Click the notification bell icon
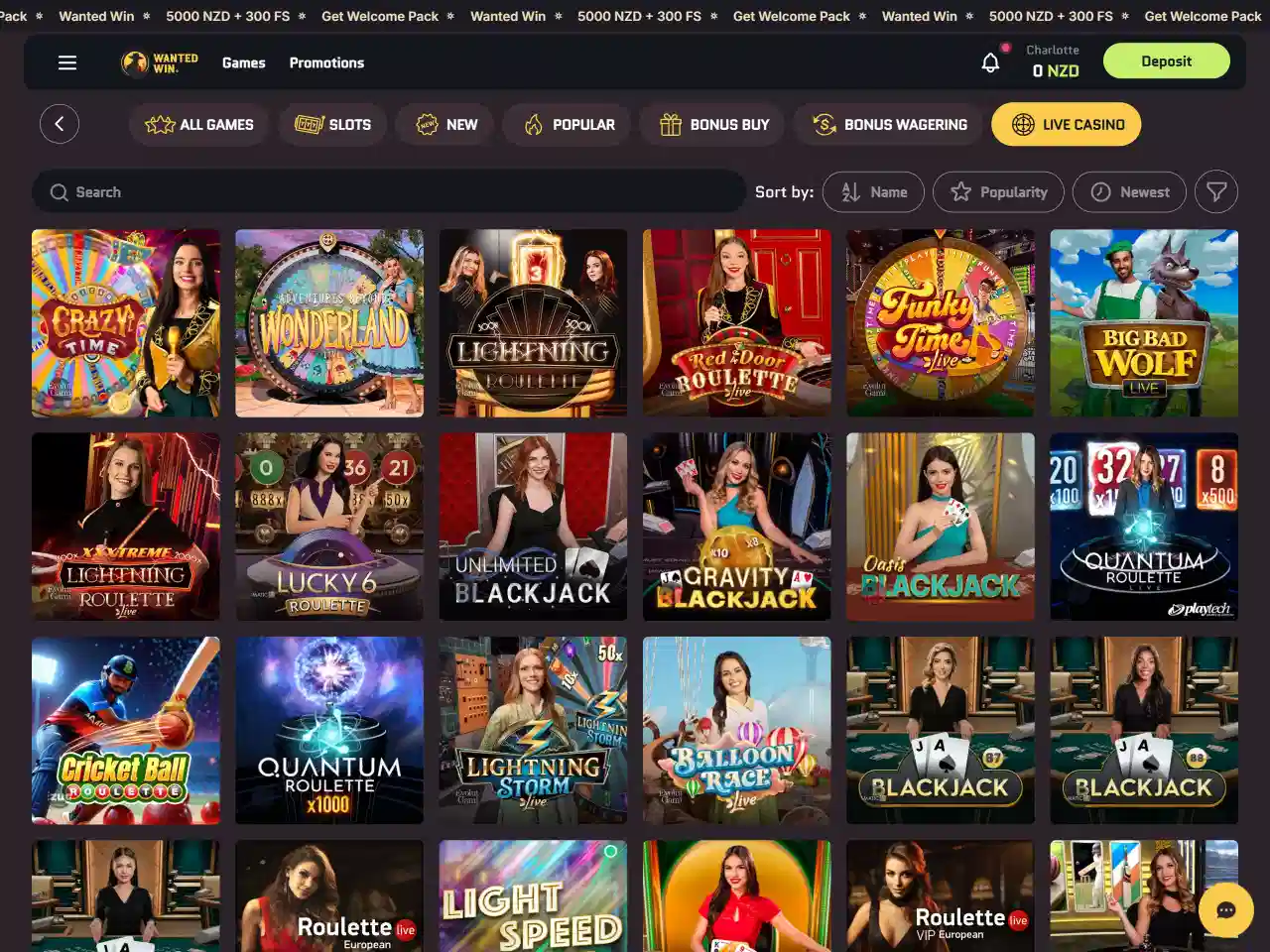1270x952 pixels. coord(990,62)
